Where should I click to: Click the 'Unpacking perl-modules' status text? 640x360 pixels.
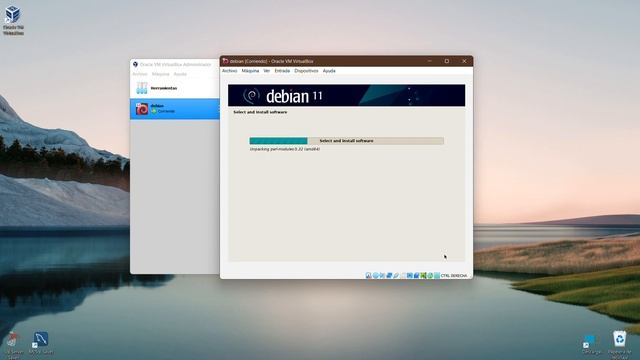(285, 149)
